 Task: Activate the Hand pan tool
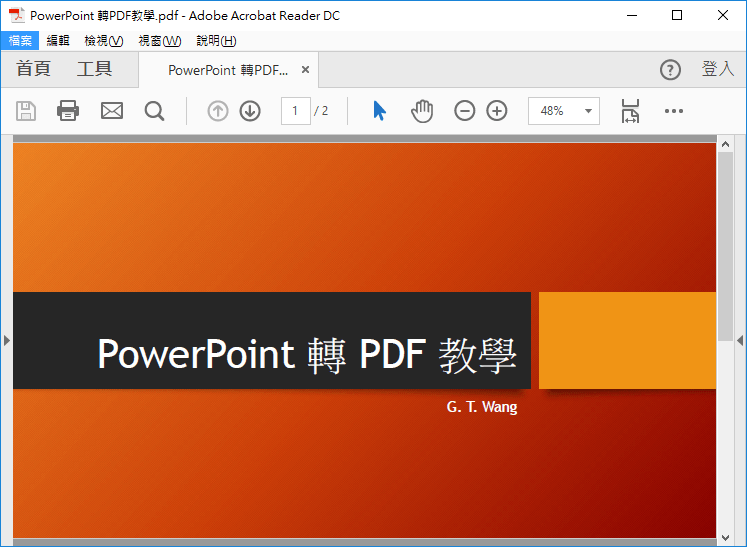click(422, 111)
